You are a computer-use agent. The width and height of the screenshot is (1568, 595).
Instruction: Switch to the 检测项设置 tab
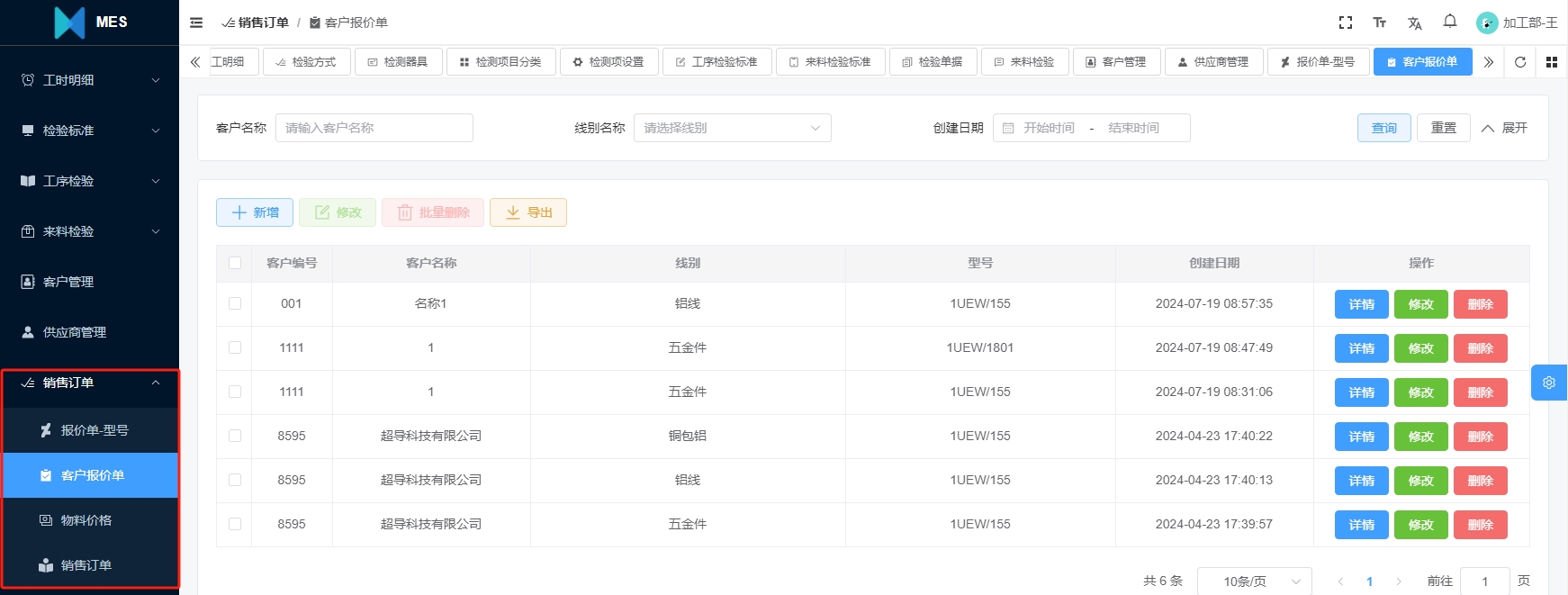(x=609, y=62)
